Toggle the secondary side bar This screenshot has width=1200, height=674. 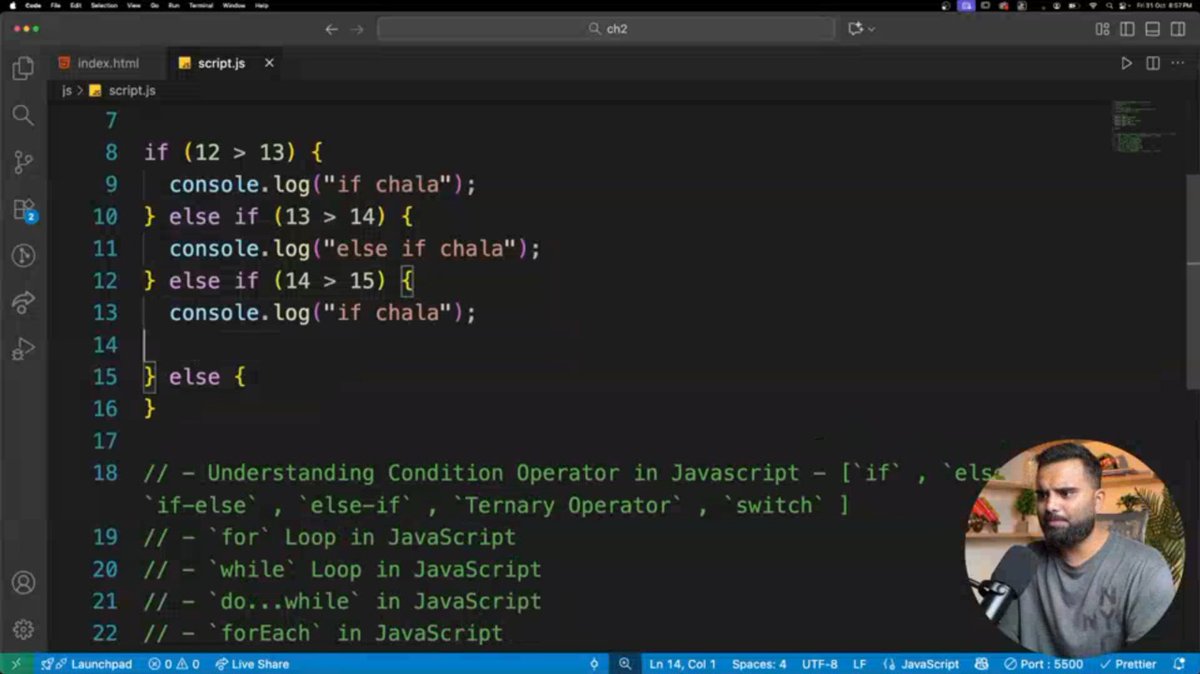click(1177, 29)
